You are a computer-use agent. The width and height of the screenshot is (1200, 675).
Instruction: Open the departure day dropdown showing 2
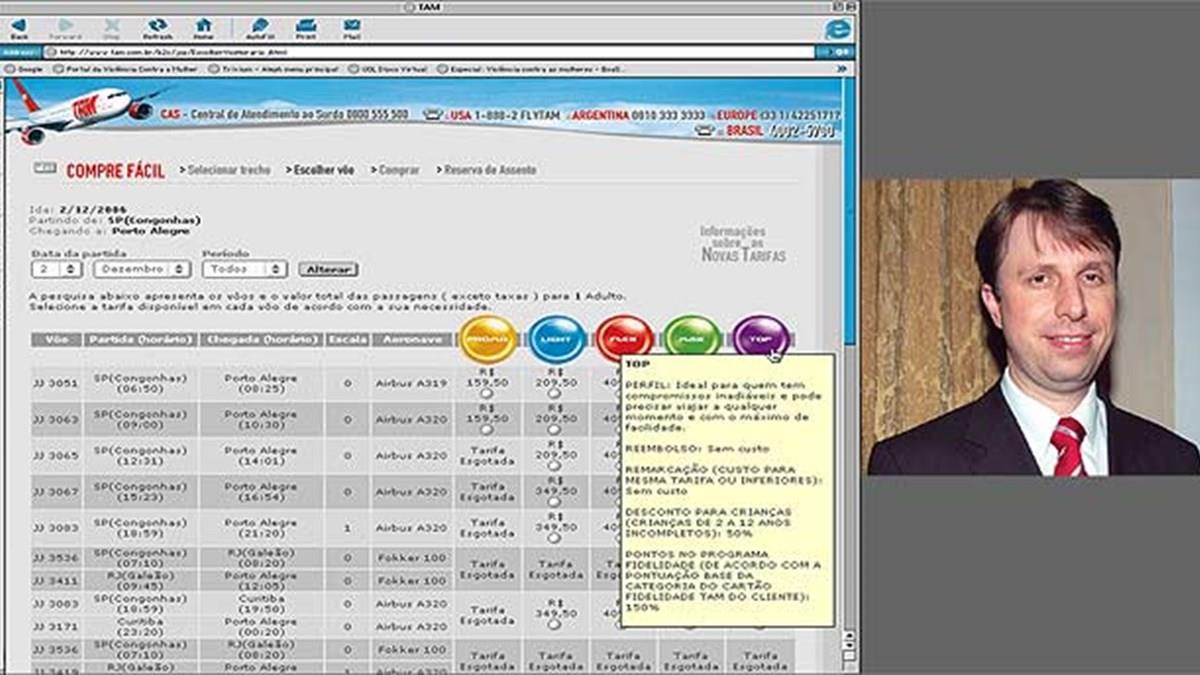(57, 270)
